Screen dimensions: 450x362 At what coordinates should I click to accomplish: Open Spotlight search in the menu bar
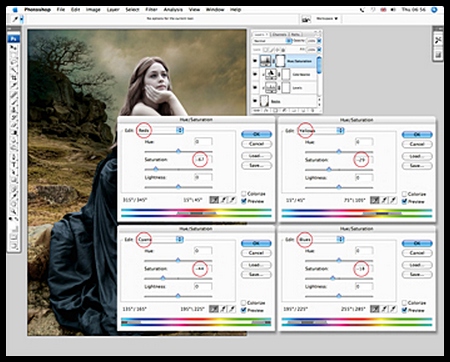coord(434,10)
